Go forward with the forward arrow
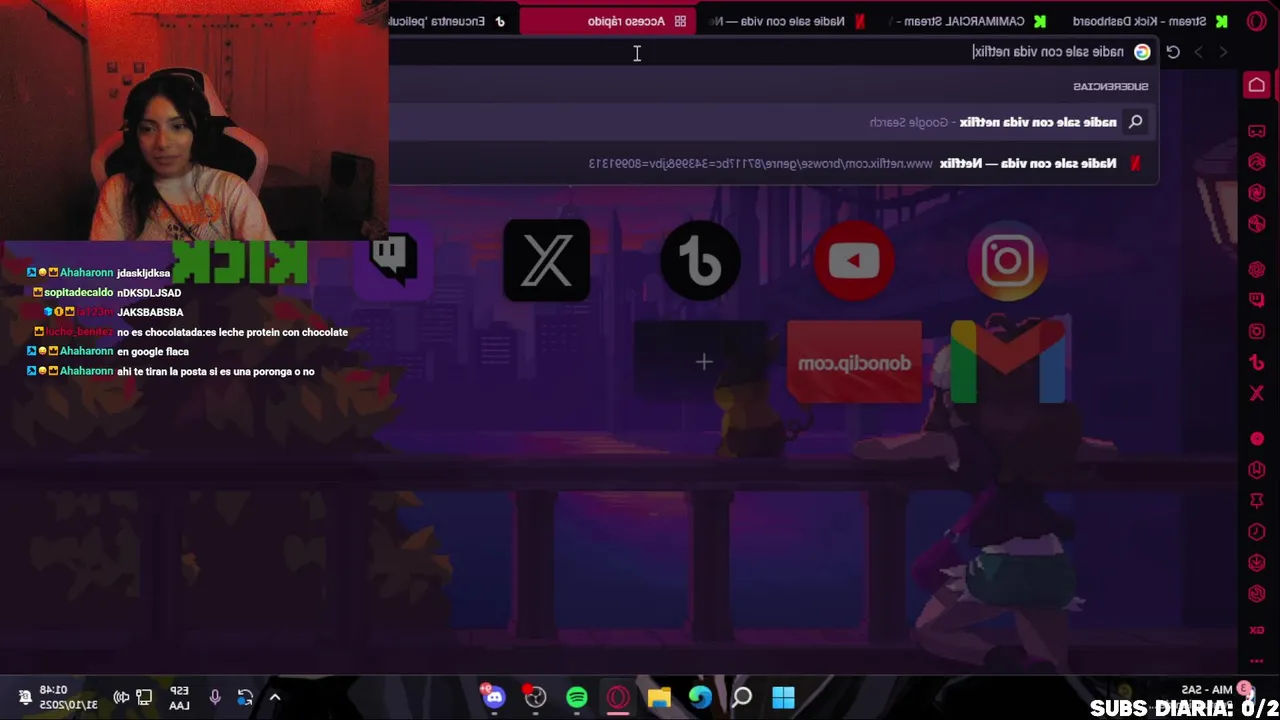Image resolution: width=1280 pixels, height=720 pixels. click(x=1198, y=52)
